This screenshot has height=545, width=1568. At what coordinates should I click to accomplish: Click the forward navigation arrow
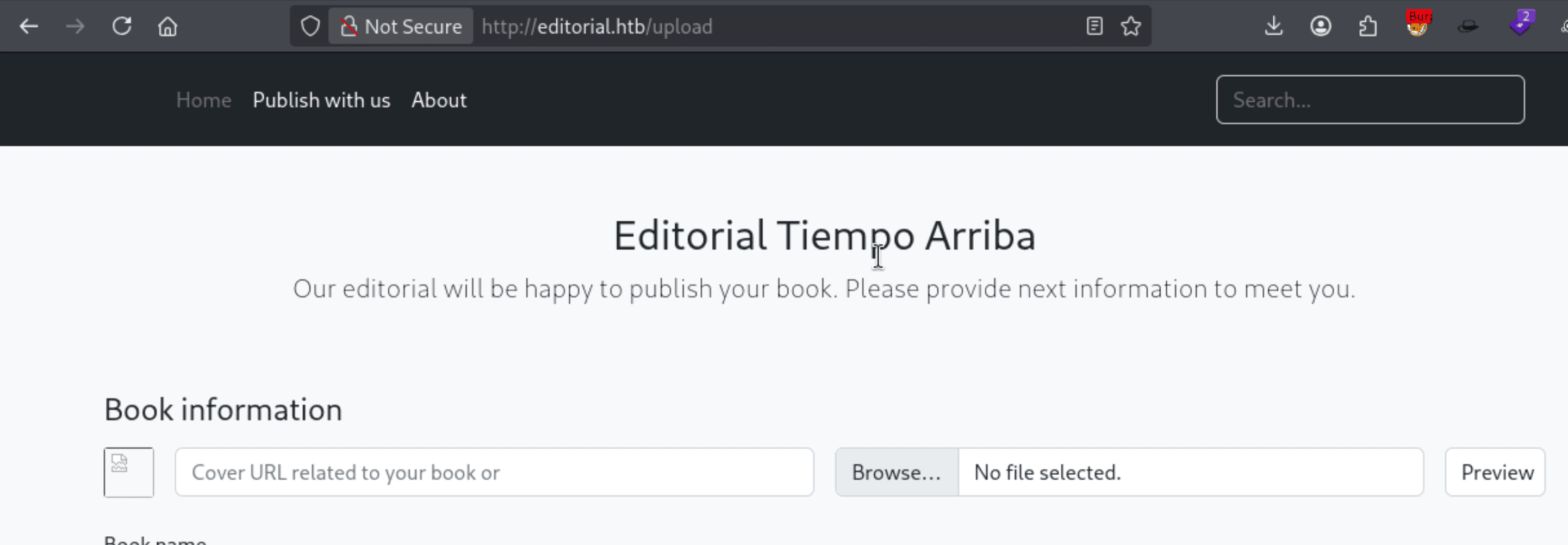pyautogui.click(x=76, y=26)
